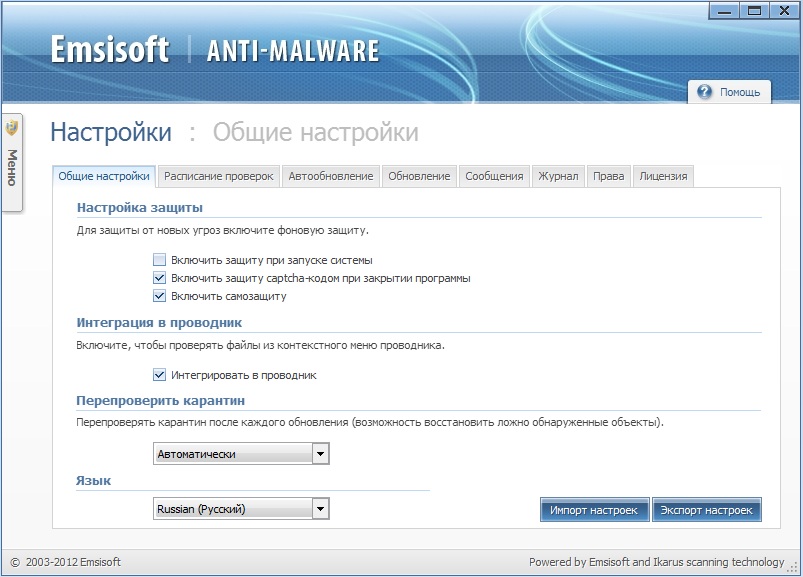
Task: Click the Интеграция в проводник section heading
Action: (159, 323)
